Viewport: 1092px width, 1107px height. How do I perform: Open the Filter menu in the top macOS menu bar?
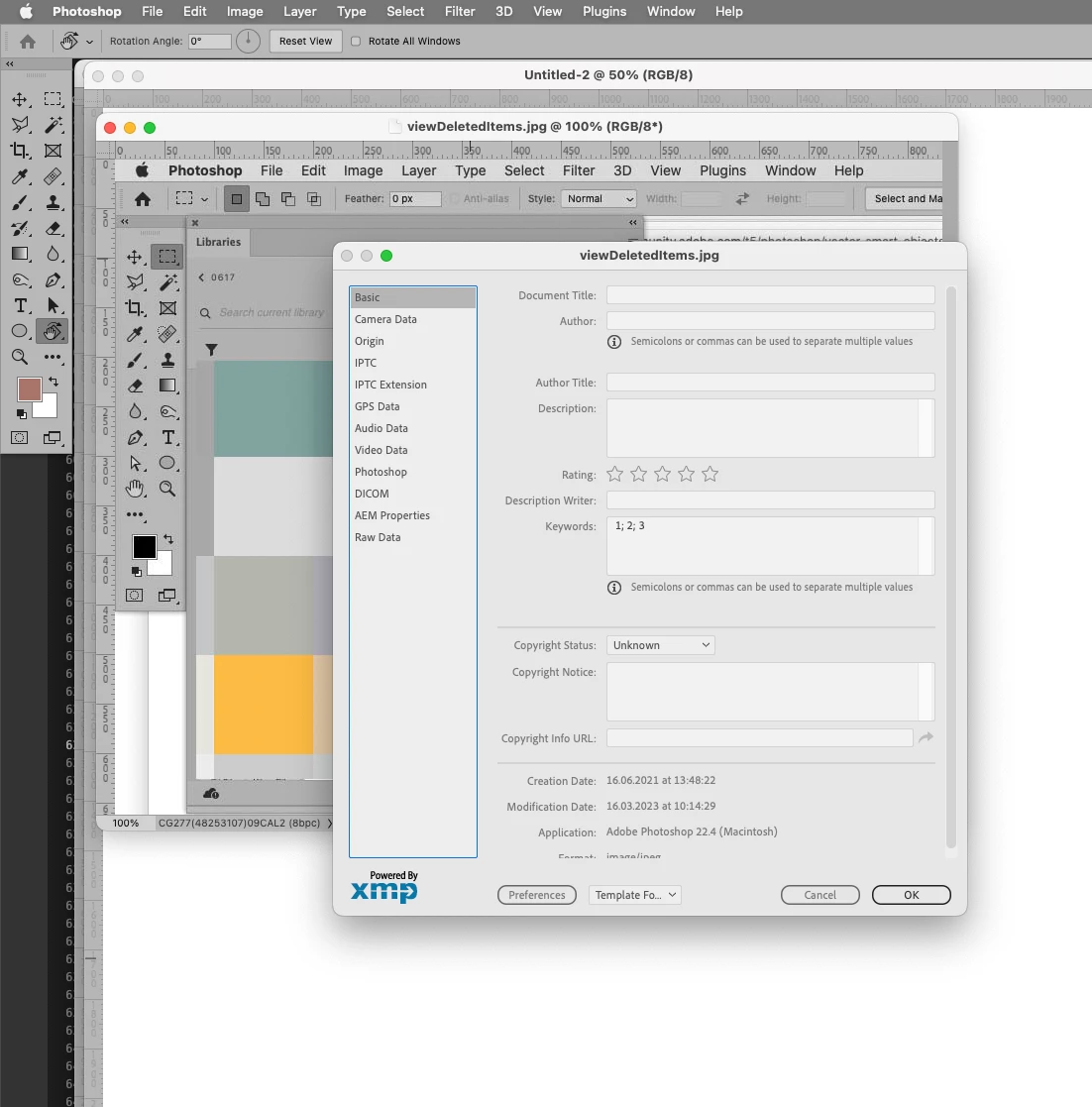click(460, 11)
